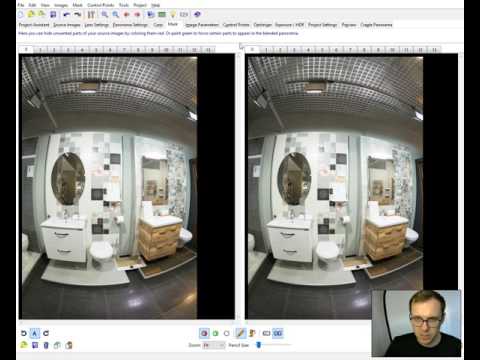Select the pencil drawing tool

241,333
